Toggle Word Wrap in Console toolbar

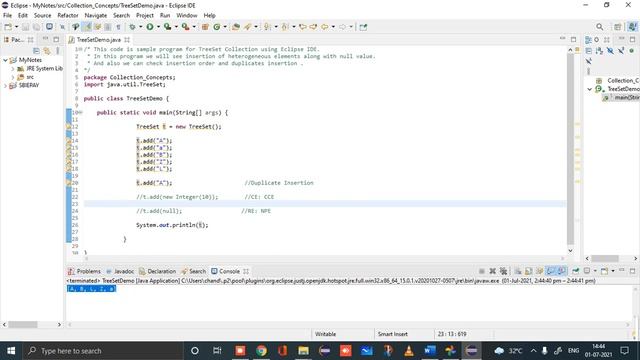[x=540, y=271]
